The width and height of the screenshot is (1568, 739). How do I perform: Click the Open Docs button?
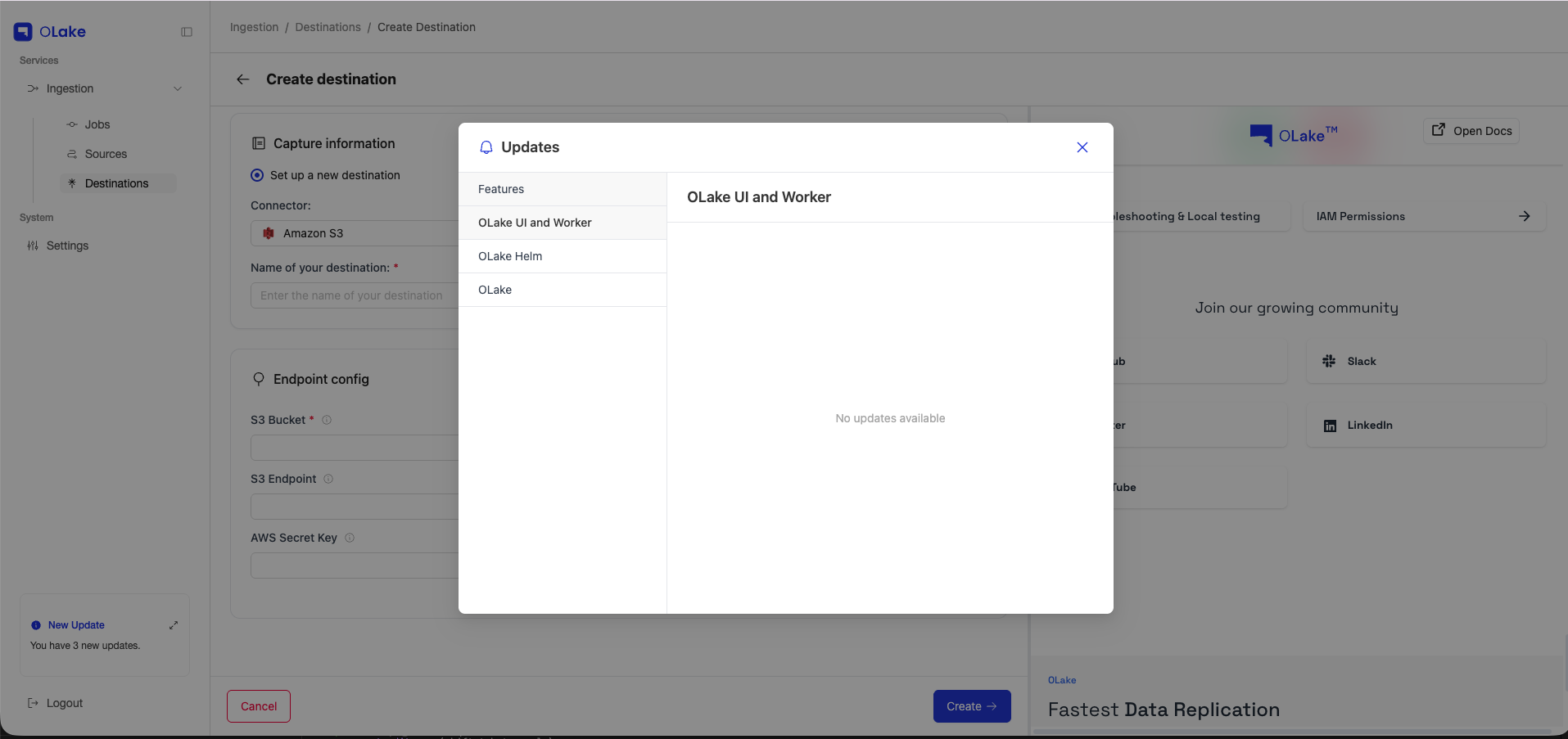[x=1471, y=131]
